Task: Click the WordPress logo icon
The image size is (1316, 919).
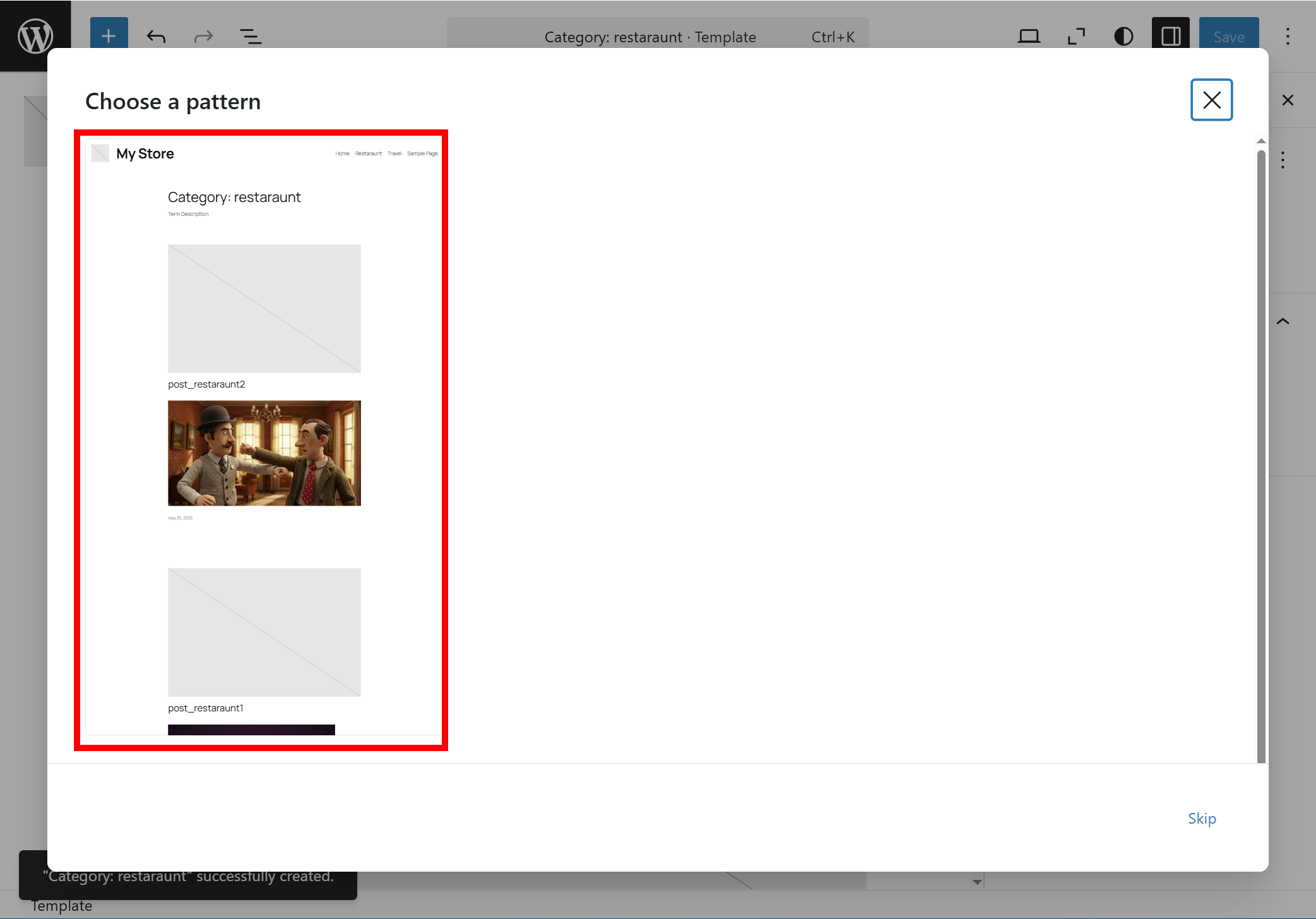Action: pyautogui.click(x=35, y=36)
